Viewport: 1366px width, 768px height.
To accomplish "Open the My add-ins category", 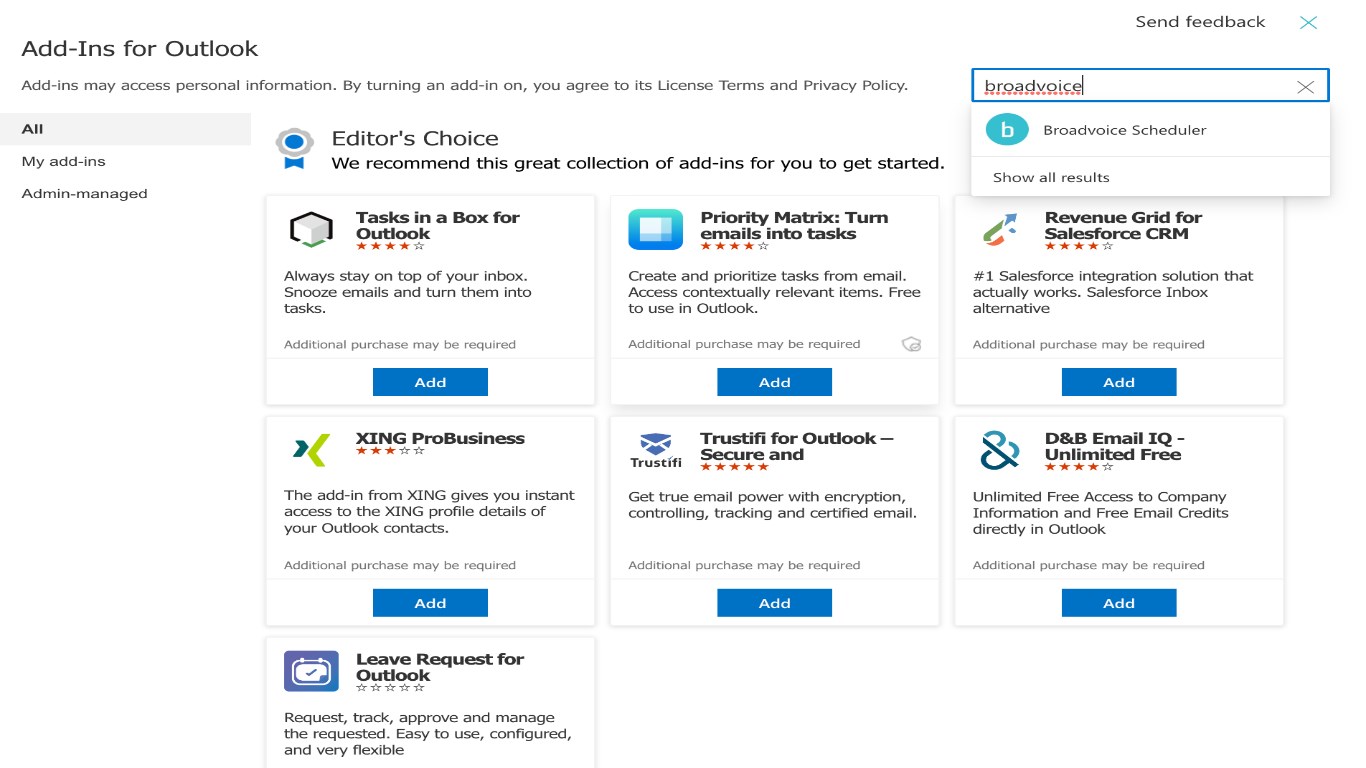I will pos(63,161).
